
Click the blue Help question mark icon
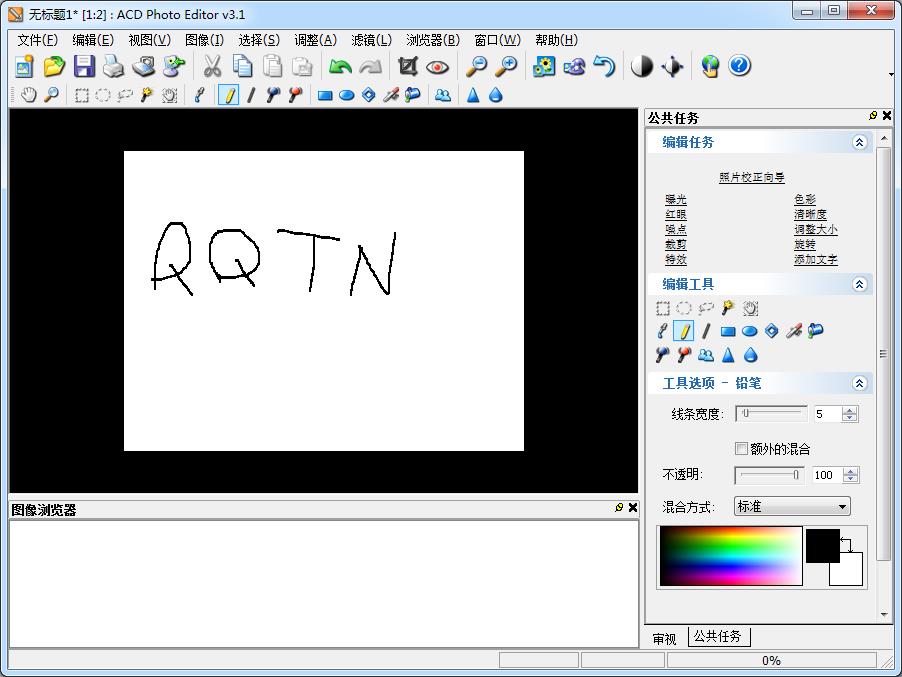(739, 66)
